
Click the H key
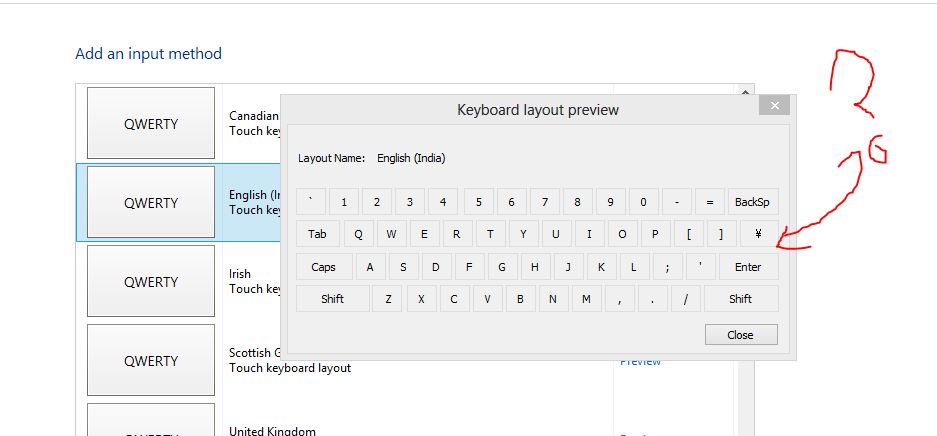[x=535, y=267]
